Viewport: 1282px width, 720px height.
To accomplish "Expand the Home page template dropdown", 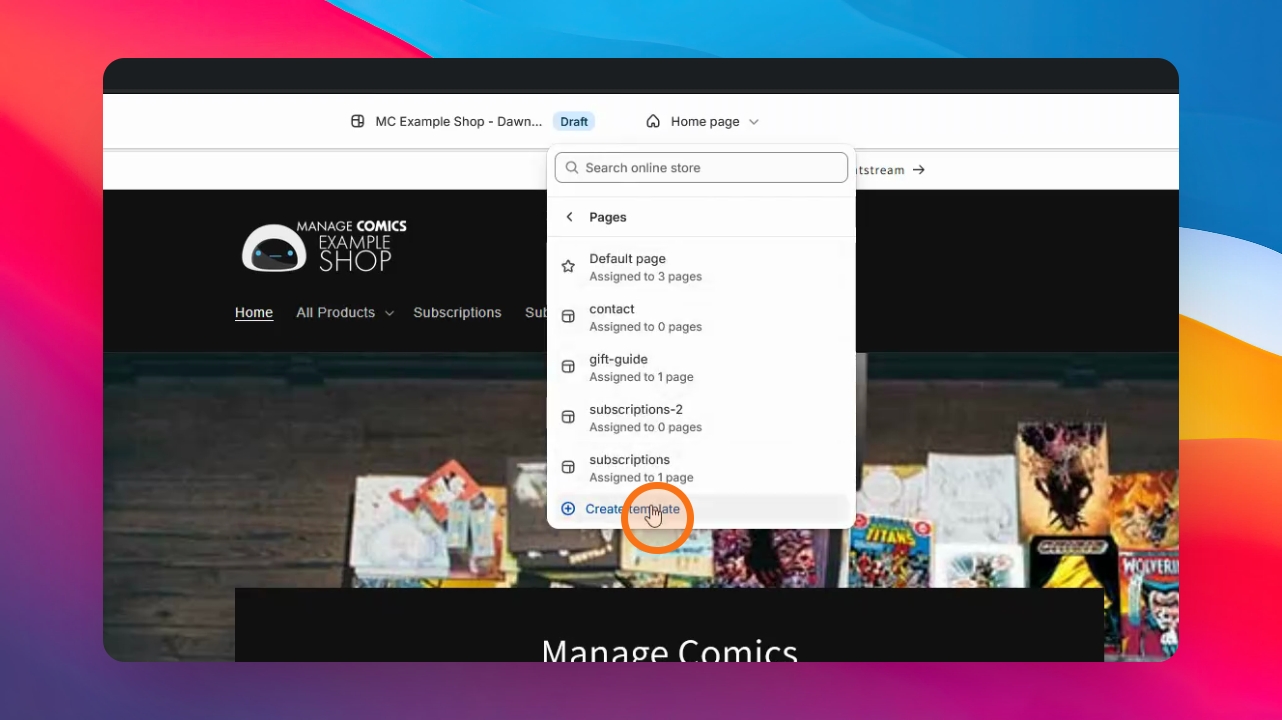I will click(703, 121).
